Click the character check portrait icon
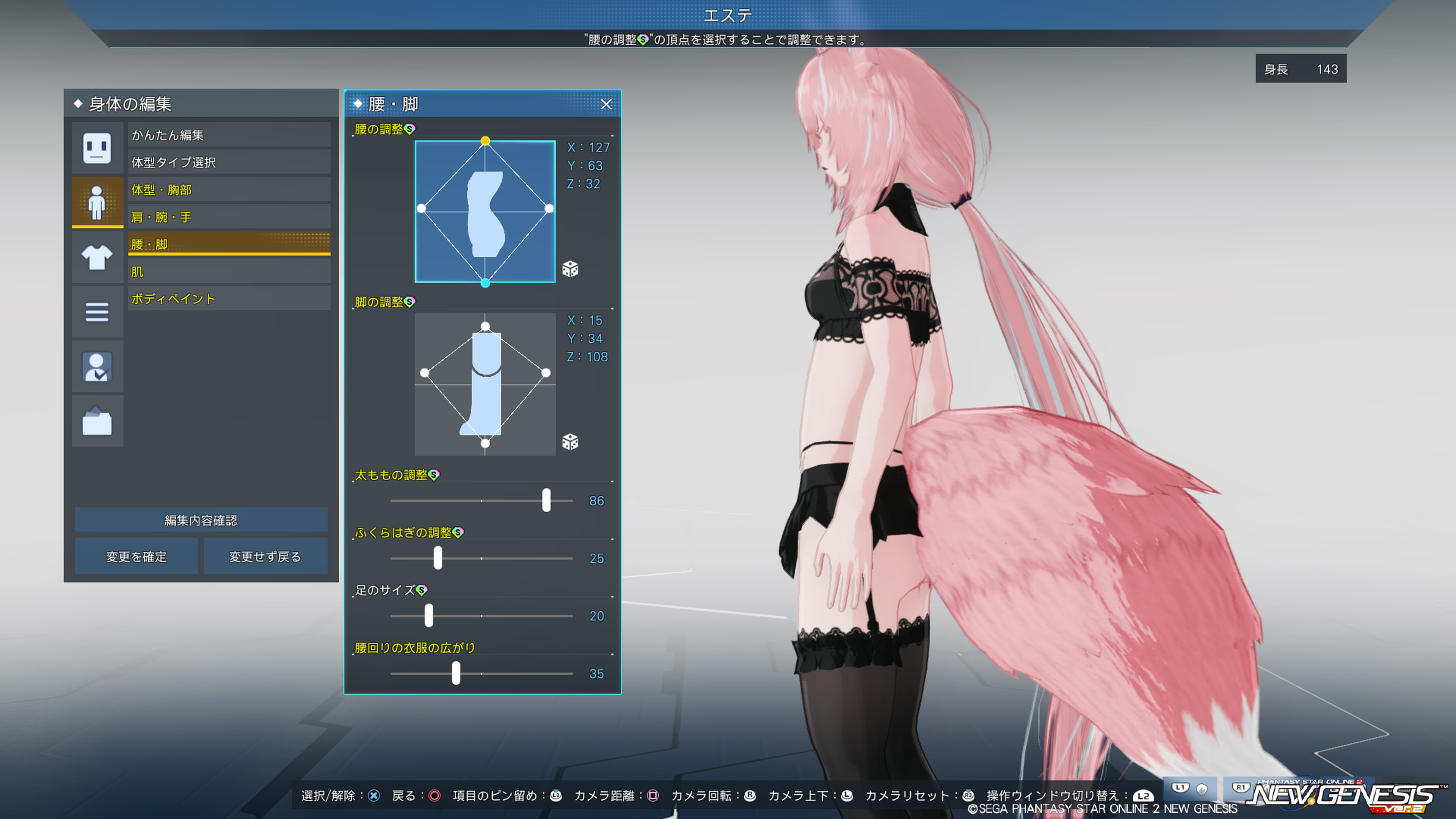The image size is (1456, 819). pos(97,366)
